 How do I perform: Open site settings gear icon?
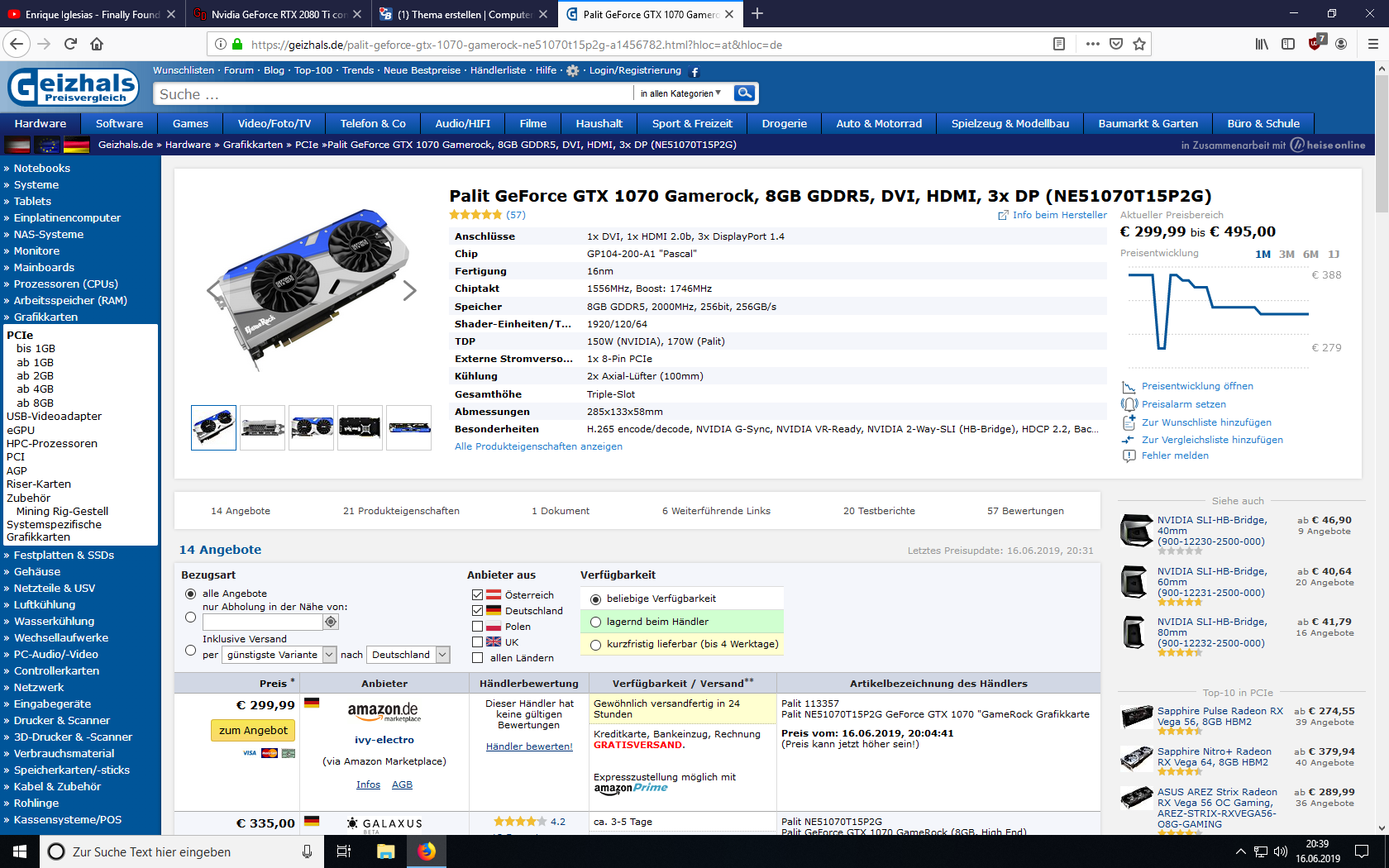(573, 71)
